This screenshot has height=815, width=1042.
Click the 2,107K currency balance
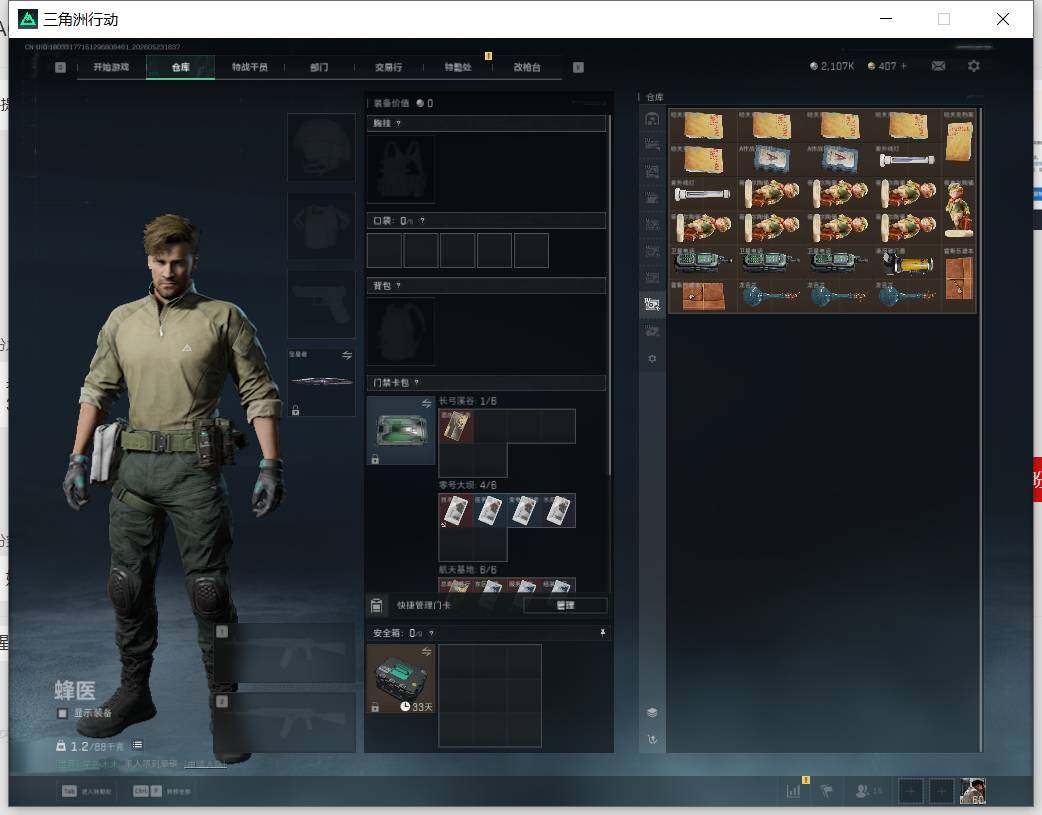coord(832,66)
